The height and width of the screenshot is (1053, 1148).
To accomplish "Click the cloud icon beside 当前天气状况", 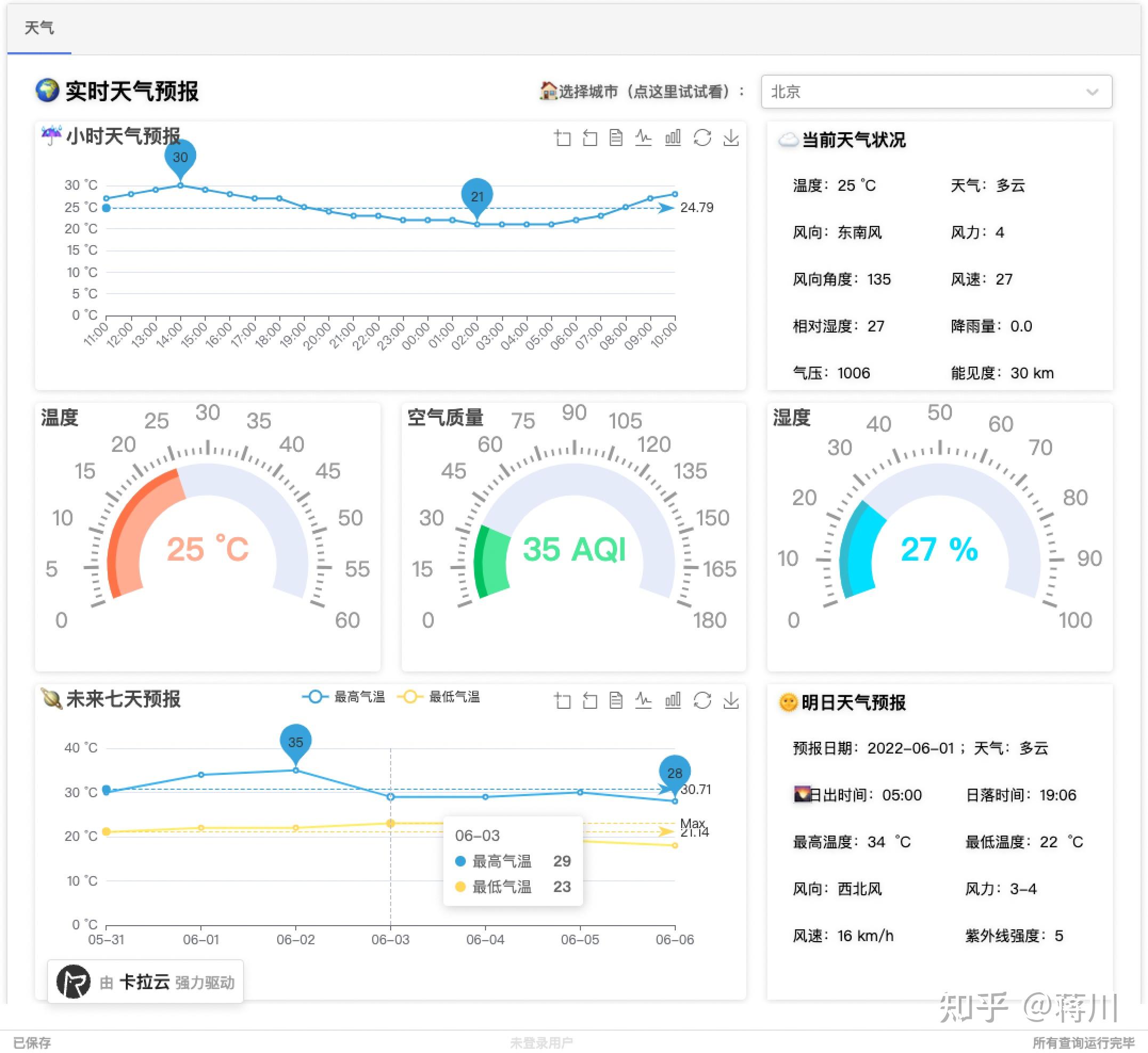I will coord(788,140).
